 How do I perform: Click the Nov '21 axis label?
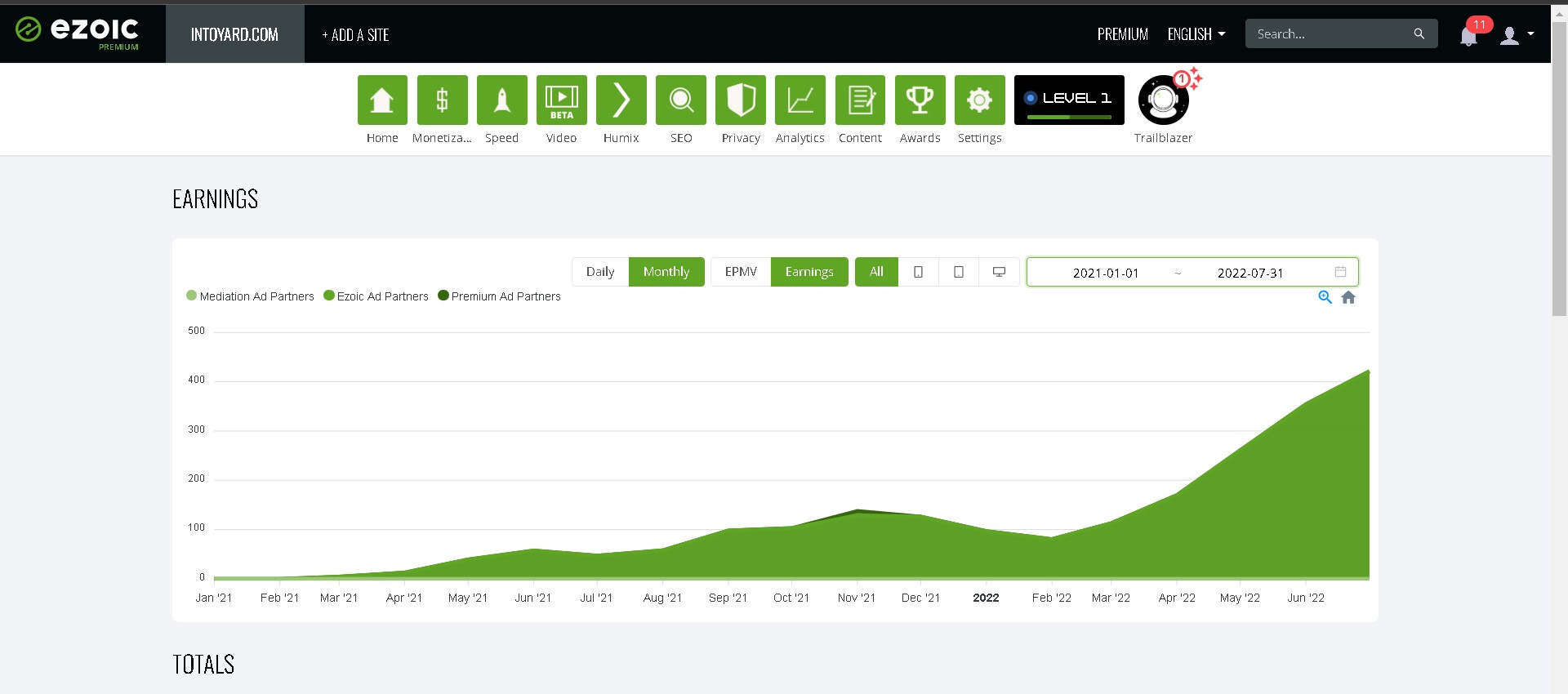coord(856,598)
